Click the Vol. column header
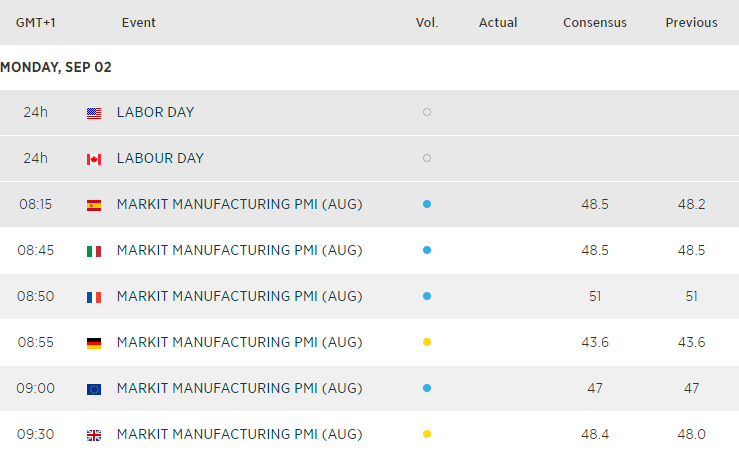The width and height of the screenshot is (739, 466). (x=427, y=22)
